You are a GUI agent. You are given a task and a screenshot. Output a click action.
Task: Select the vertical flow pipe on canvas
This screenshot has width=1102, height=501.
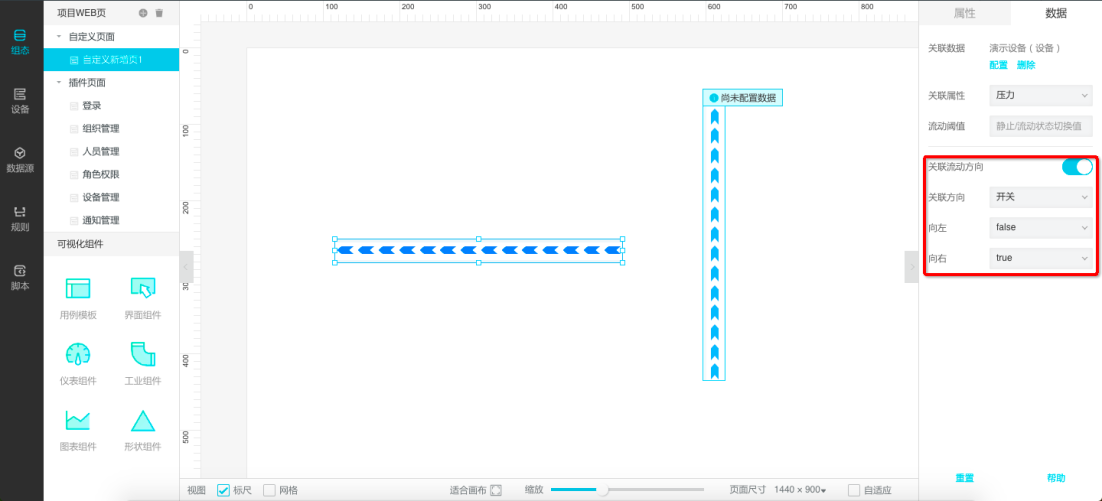tap(713, 243)
